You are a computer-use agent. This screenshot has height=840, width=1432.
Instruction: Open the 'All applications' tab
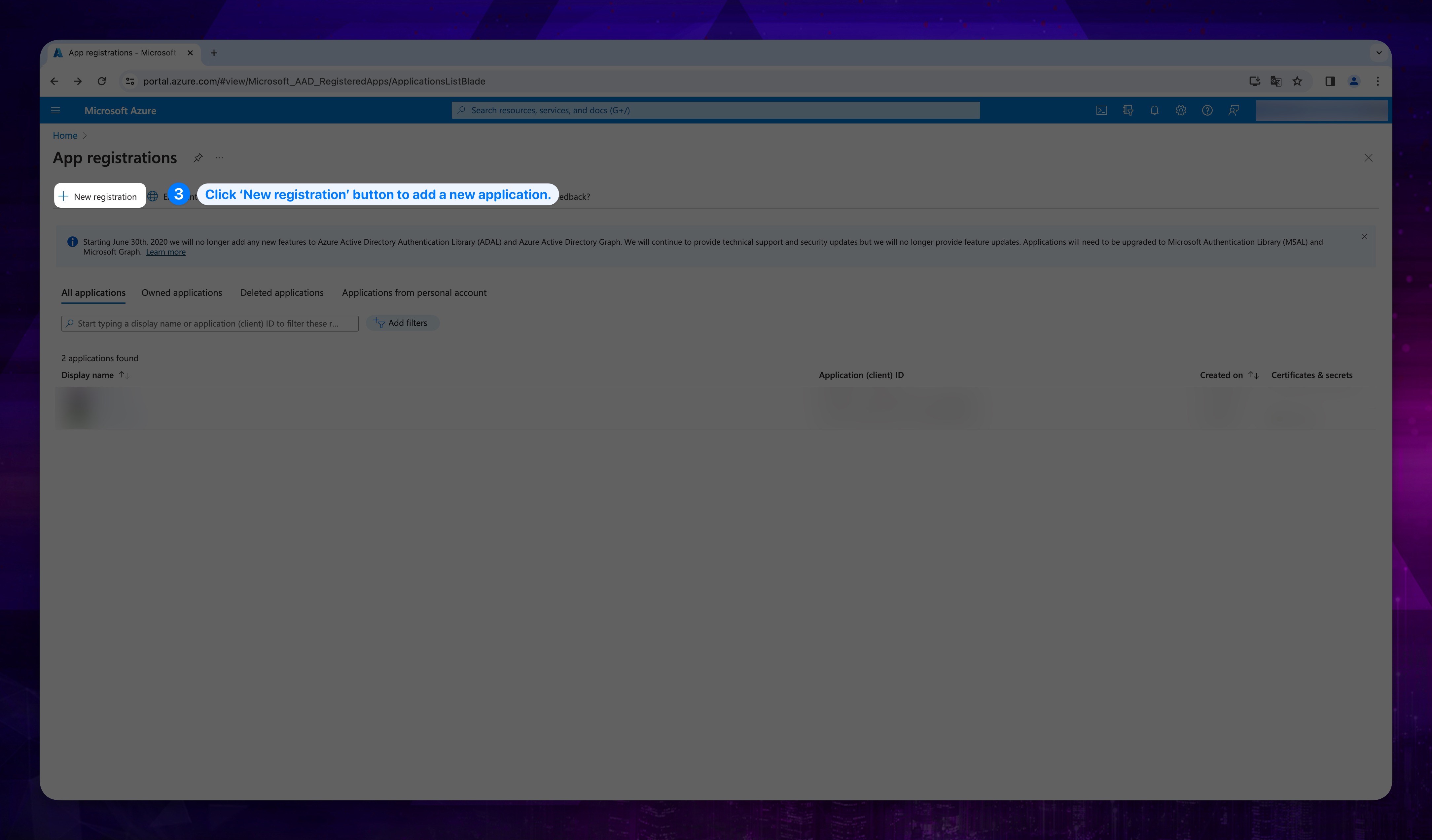tap(93, 292)
